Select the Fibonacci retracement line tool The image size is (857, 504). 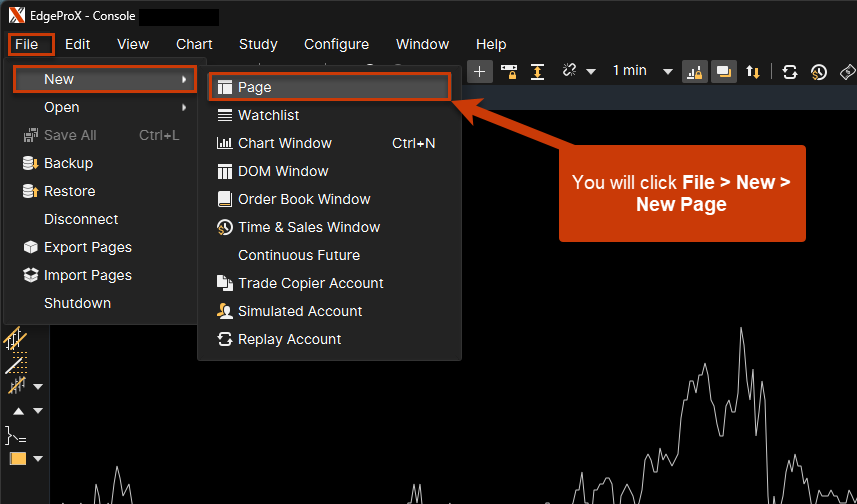coord(16,364)
